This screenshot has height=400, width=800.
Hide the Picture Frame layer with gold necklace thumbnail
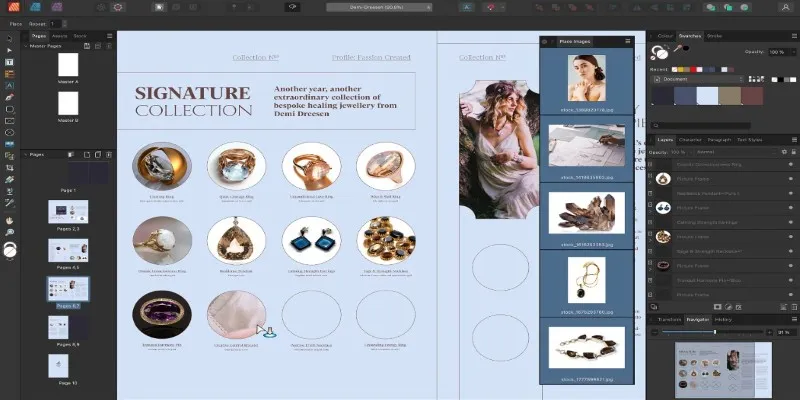click(791, 237)
